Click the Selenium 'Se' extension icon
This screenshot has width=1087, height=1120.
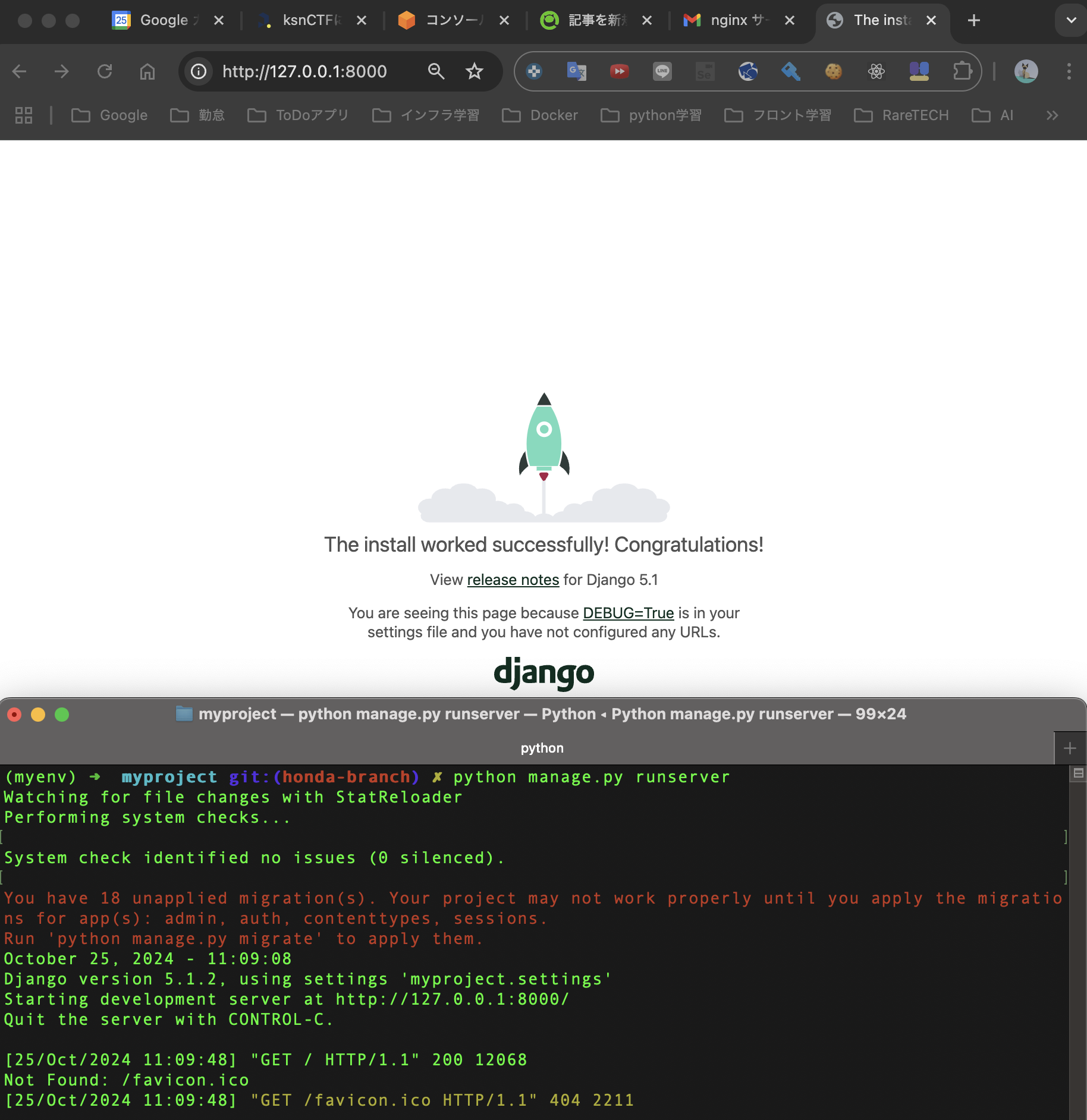705,72
